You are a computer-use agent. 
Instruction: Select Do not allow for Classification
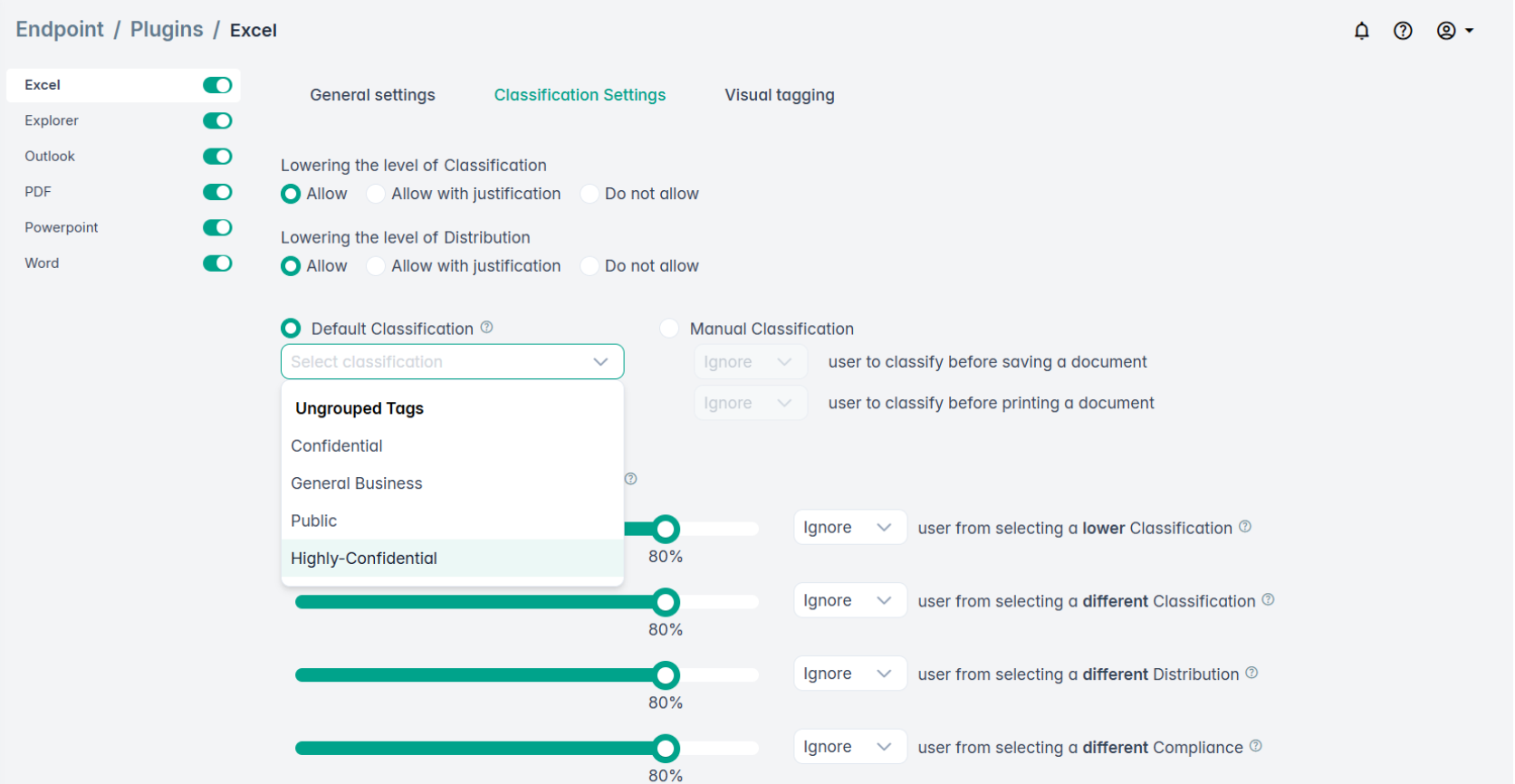pos(590,194)
